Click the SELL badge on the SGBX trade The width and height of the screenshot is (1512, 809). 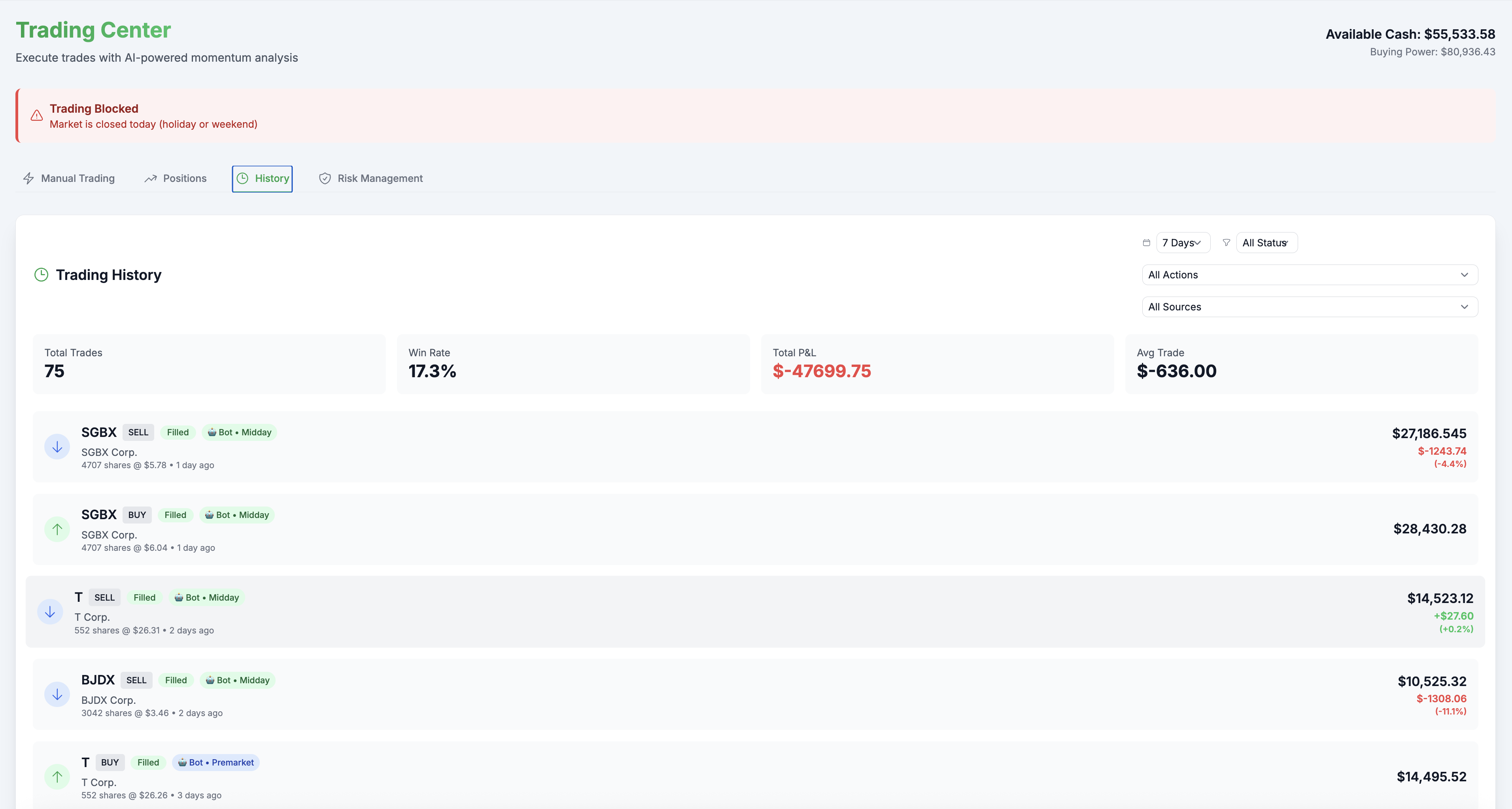tap(138, 433)
